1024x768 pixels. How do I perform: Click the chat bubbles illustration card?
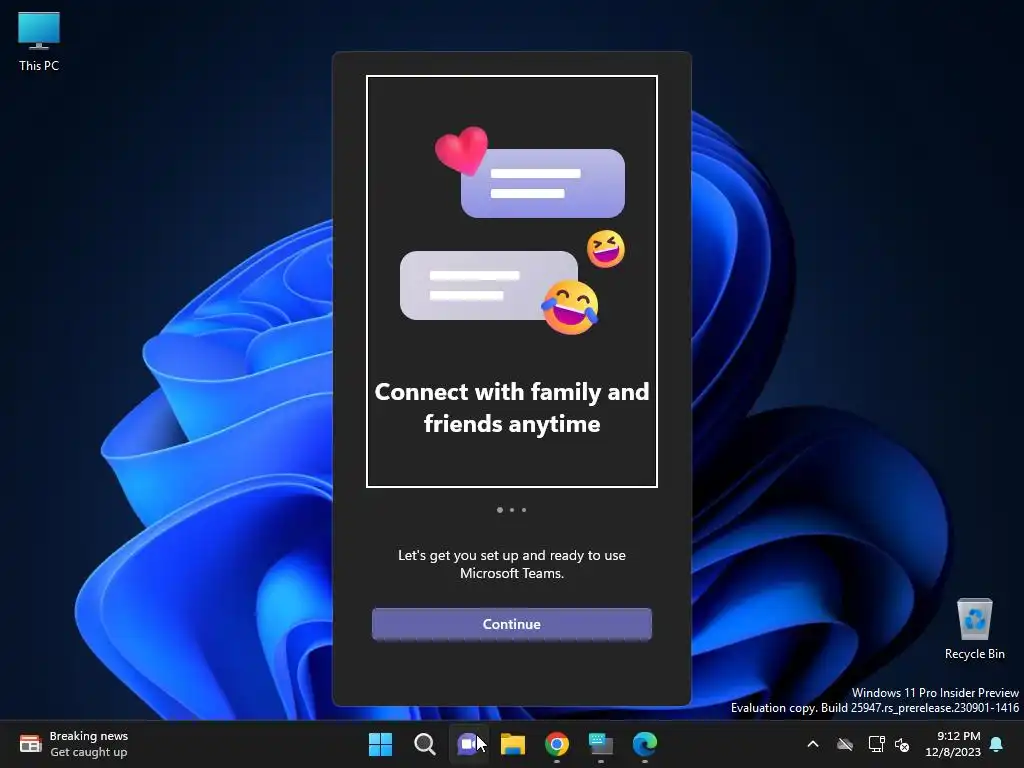click(512, 281)
